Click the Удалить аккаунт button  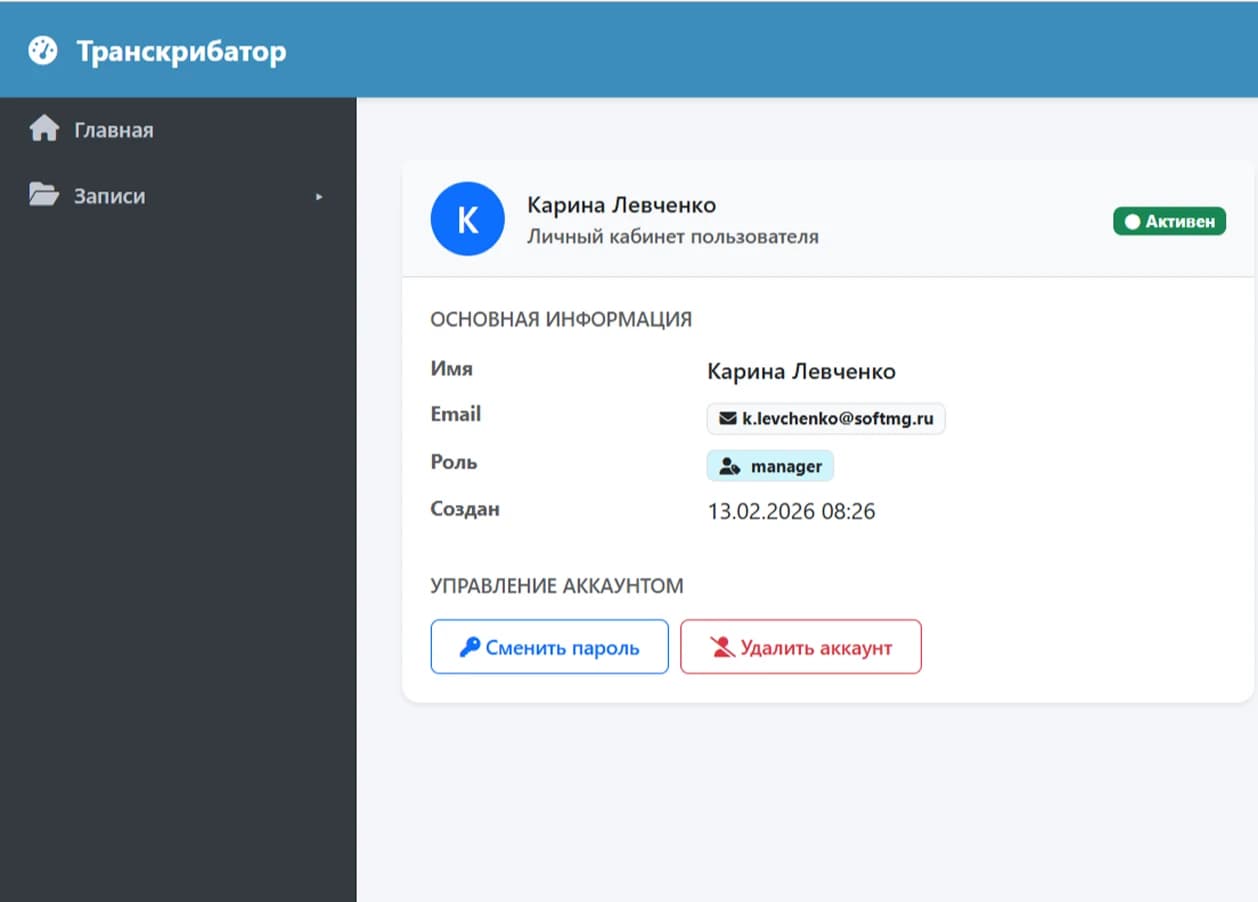(800, 646)
